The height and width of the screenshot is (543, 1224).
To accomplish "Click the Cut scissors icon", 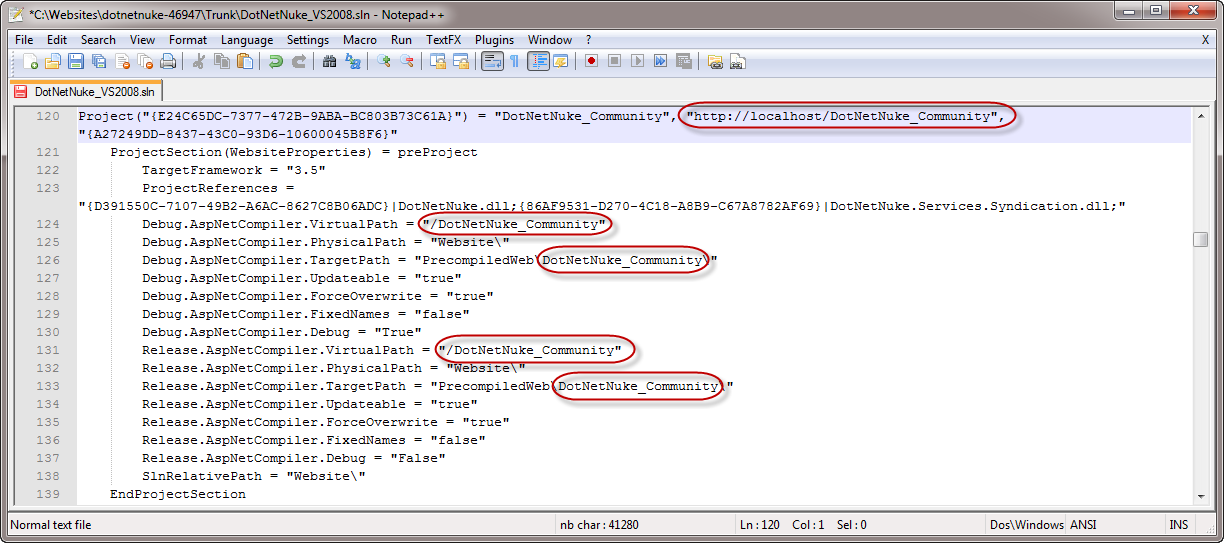I will (199, 62).
